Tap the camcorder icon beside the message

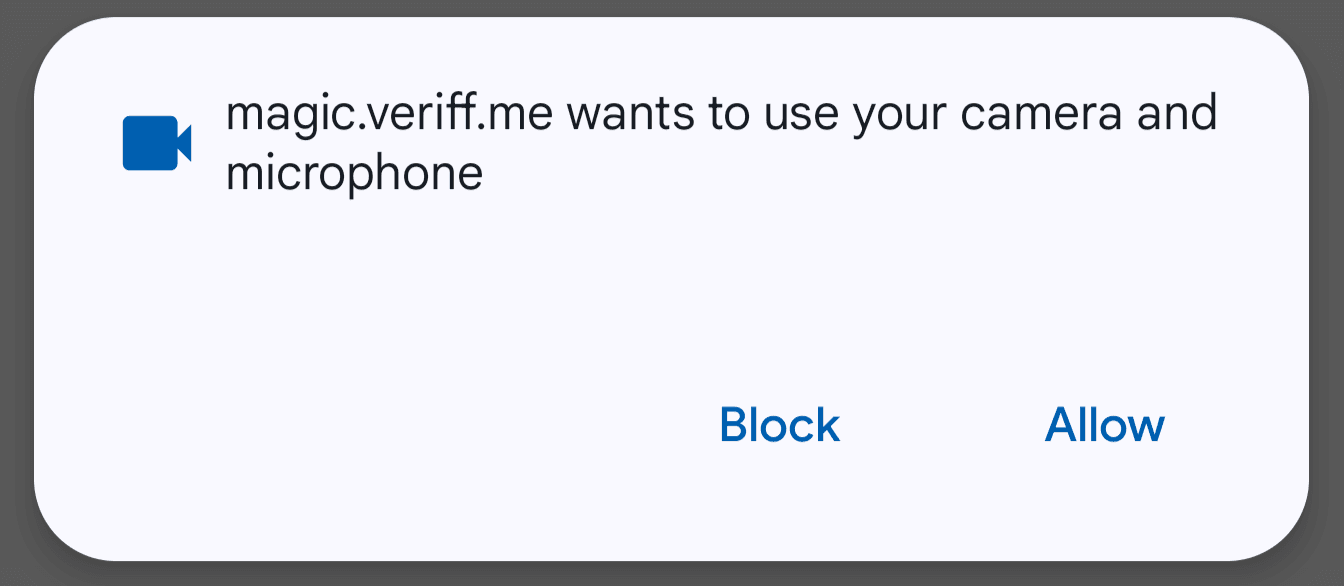point(156,143)
